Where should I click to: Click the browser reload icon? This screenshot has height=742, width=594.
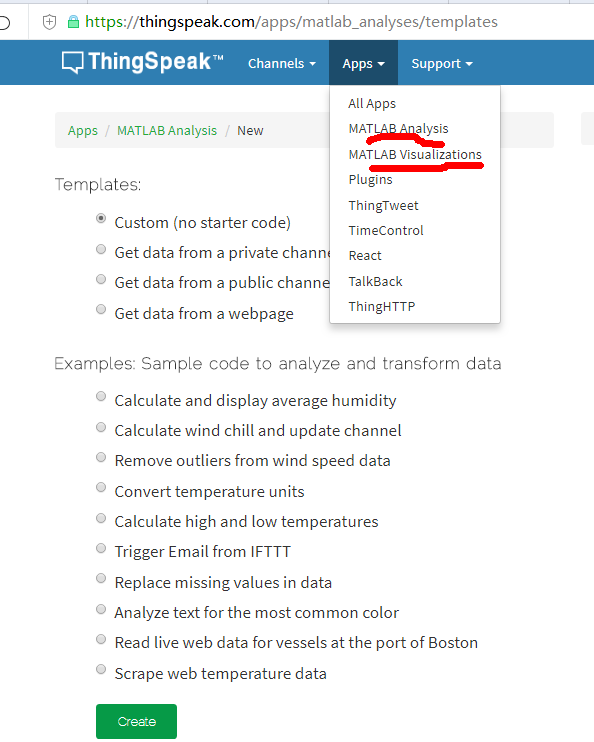[5, 22]
